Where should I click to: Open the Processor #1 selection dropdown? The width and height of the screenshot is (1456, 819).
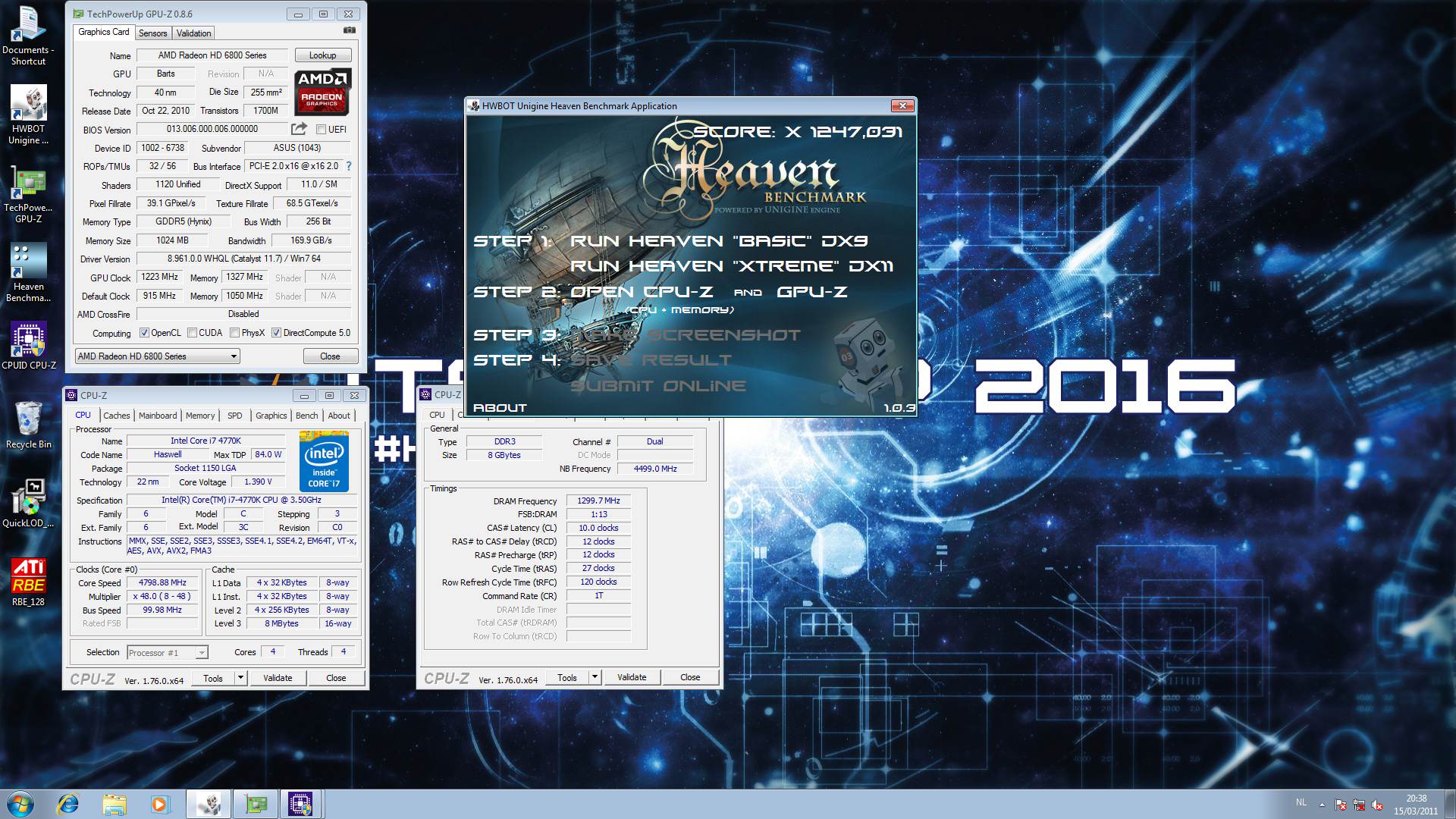[168, 652]
